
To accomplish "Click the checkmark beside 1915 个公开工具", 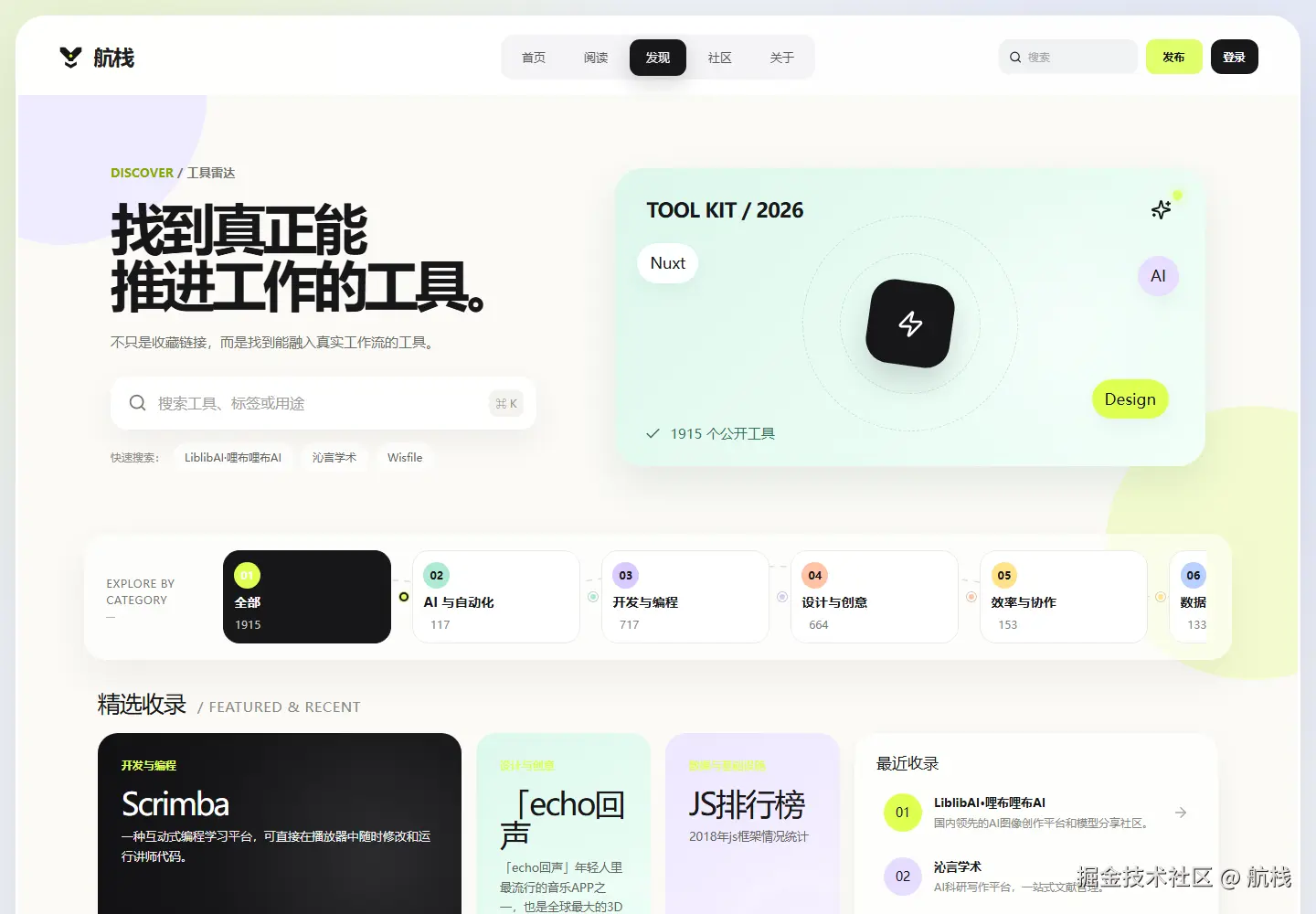I will pyautogui.click(x=653, y=433).
